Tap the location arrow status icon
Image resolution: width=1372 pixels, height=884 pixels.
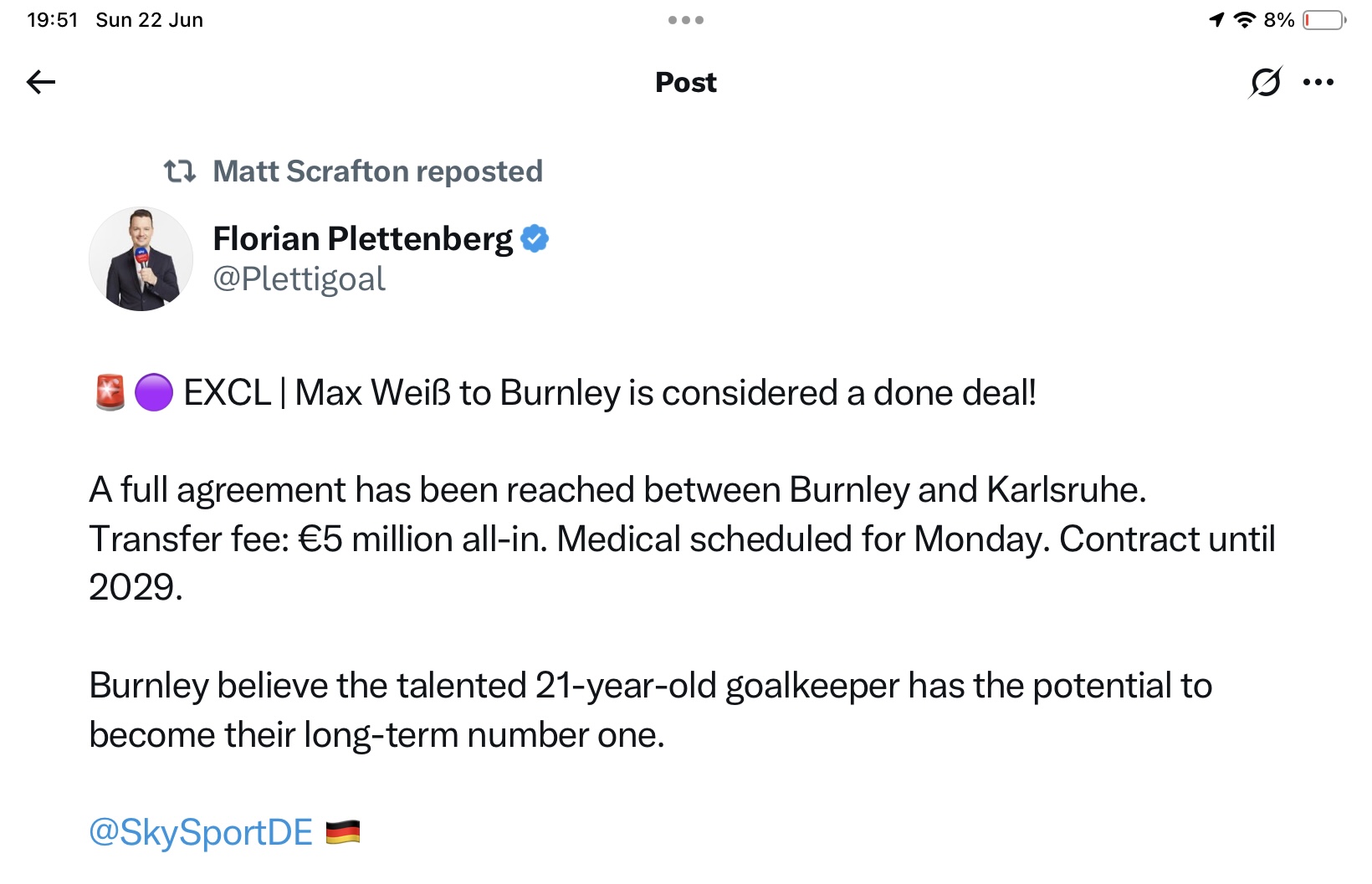point(1217,20)
